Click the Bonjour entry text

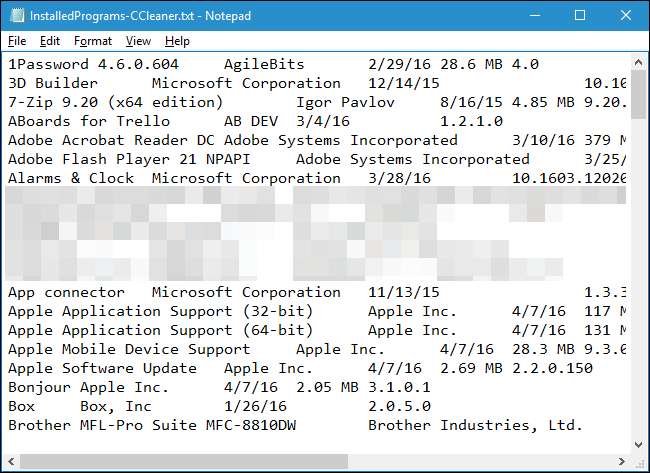35,387
